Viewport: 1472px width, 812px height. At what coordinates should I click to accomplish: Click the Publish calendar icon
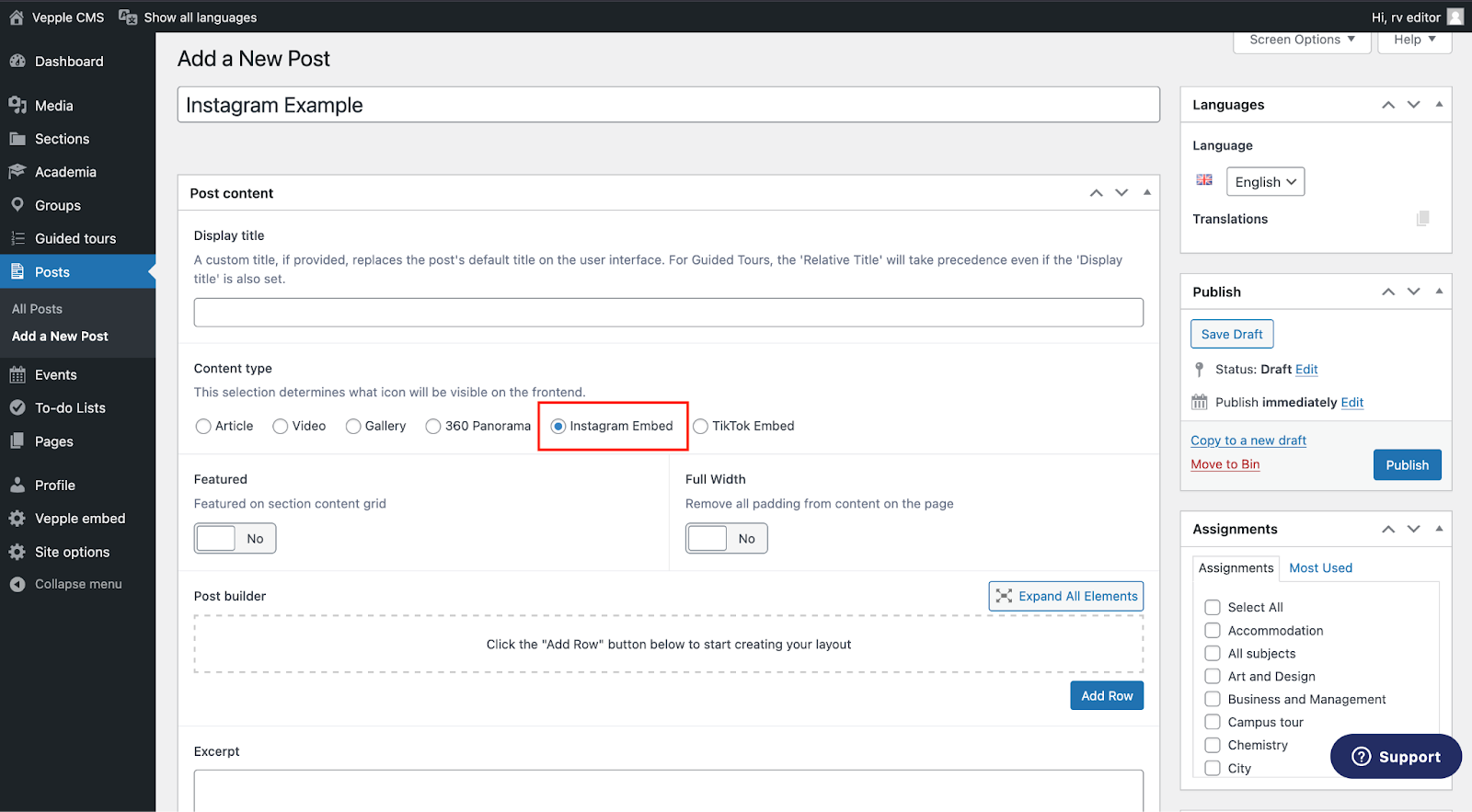click(1200, 402)
